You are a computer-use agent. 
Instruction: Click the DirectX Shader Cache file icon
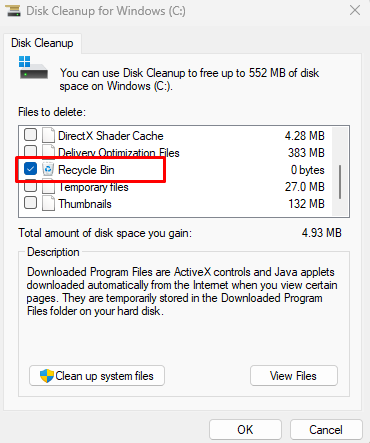(48, 136)
